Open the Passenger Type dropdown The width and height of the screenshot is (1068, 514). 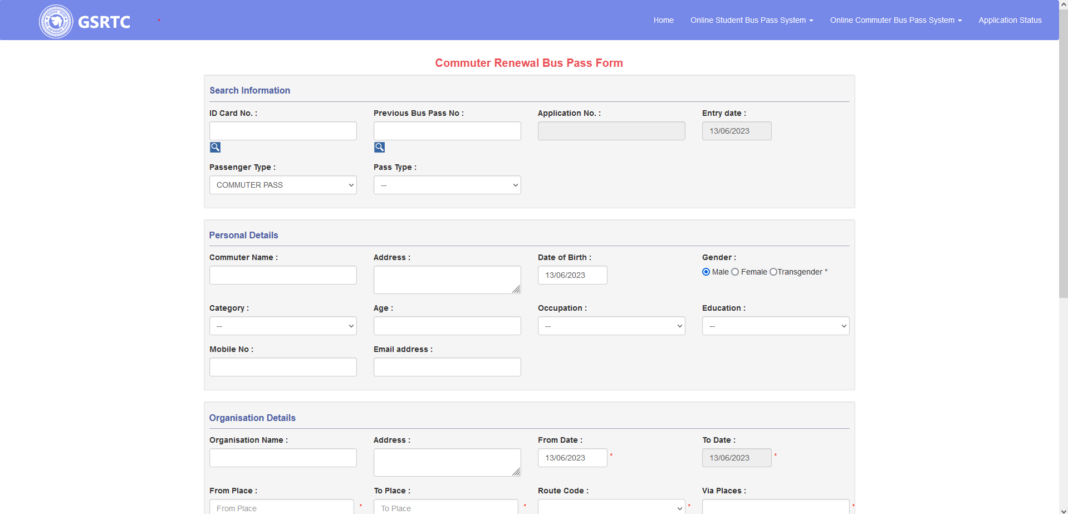click(282, 185)
